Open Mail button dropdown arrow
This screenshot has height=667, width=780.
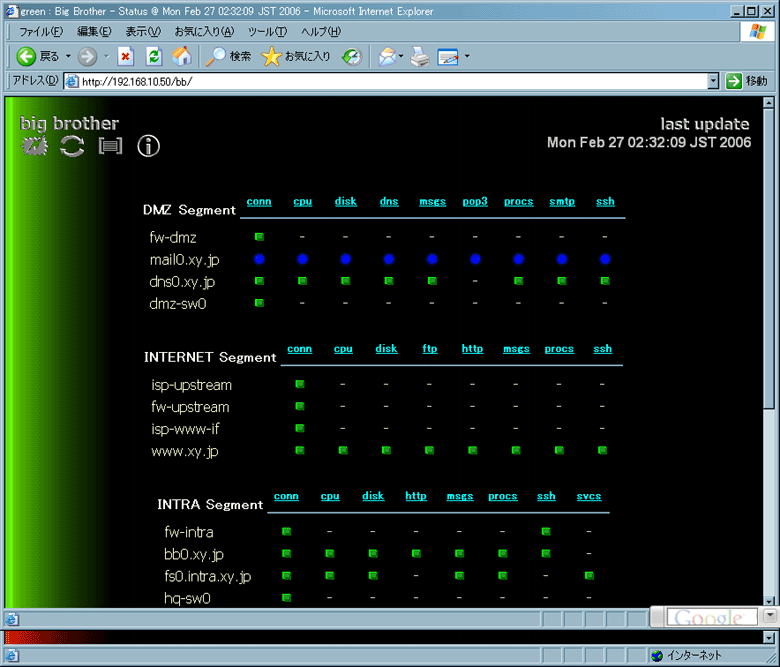pos(401,56)
